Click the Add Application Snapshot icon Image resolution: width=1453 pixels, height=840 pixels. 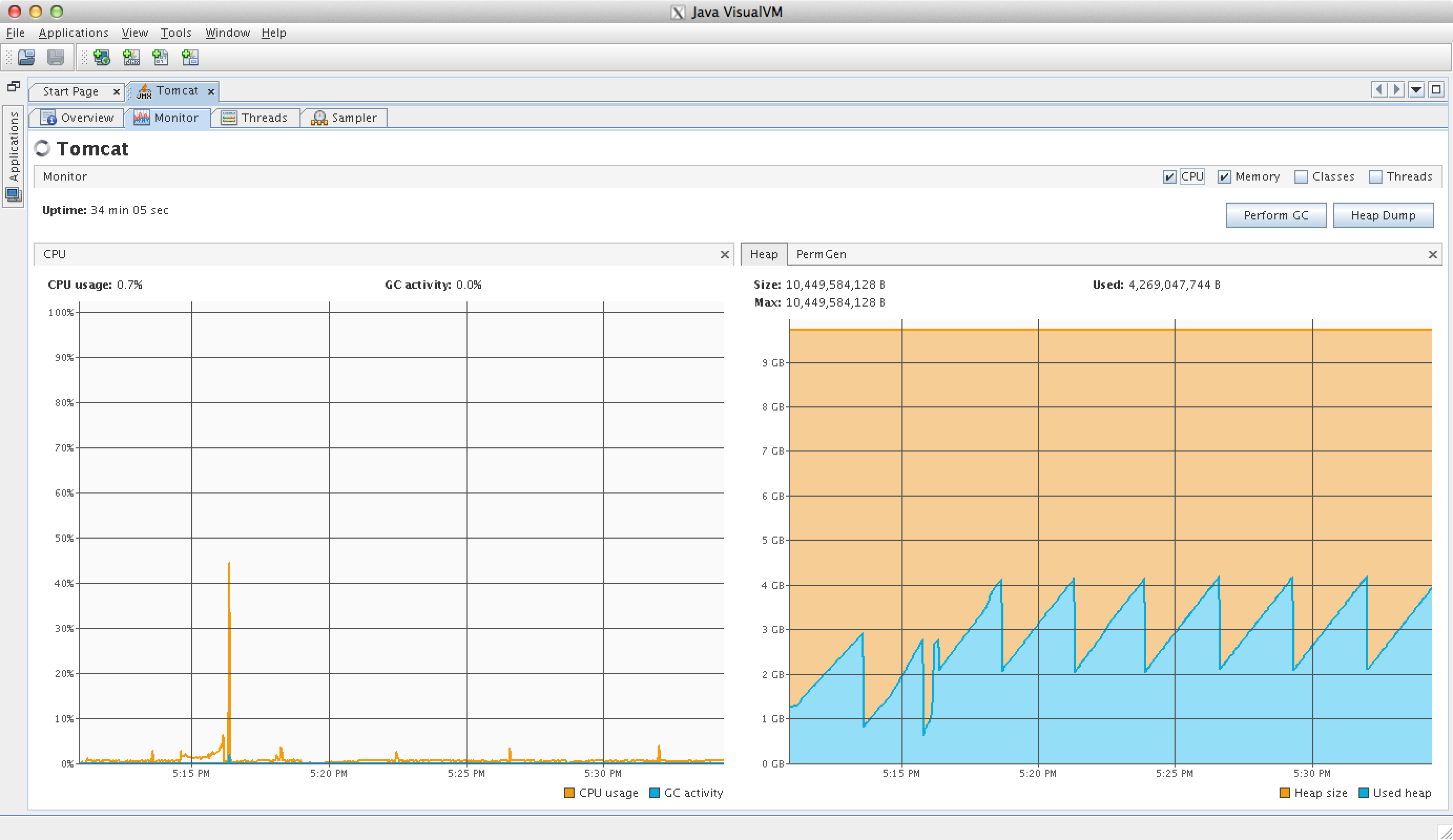coord(190,57)
